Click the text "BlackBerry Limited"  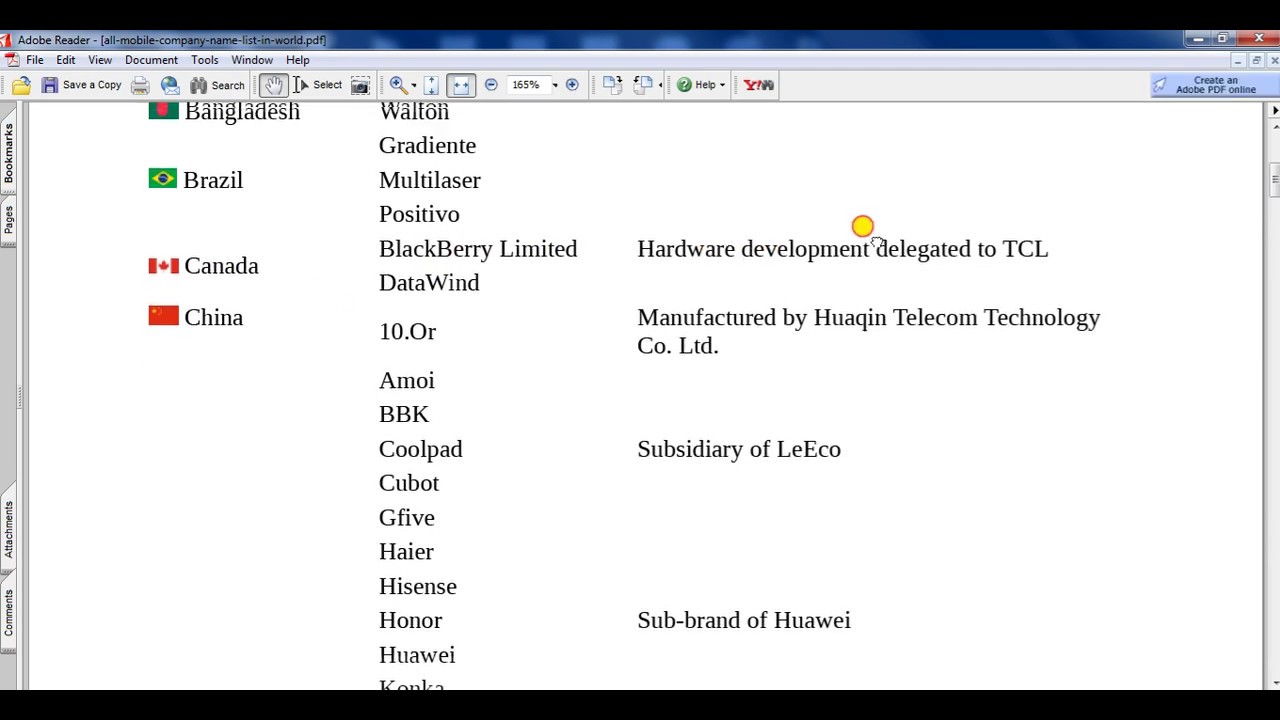point(478,249)
